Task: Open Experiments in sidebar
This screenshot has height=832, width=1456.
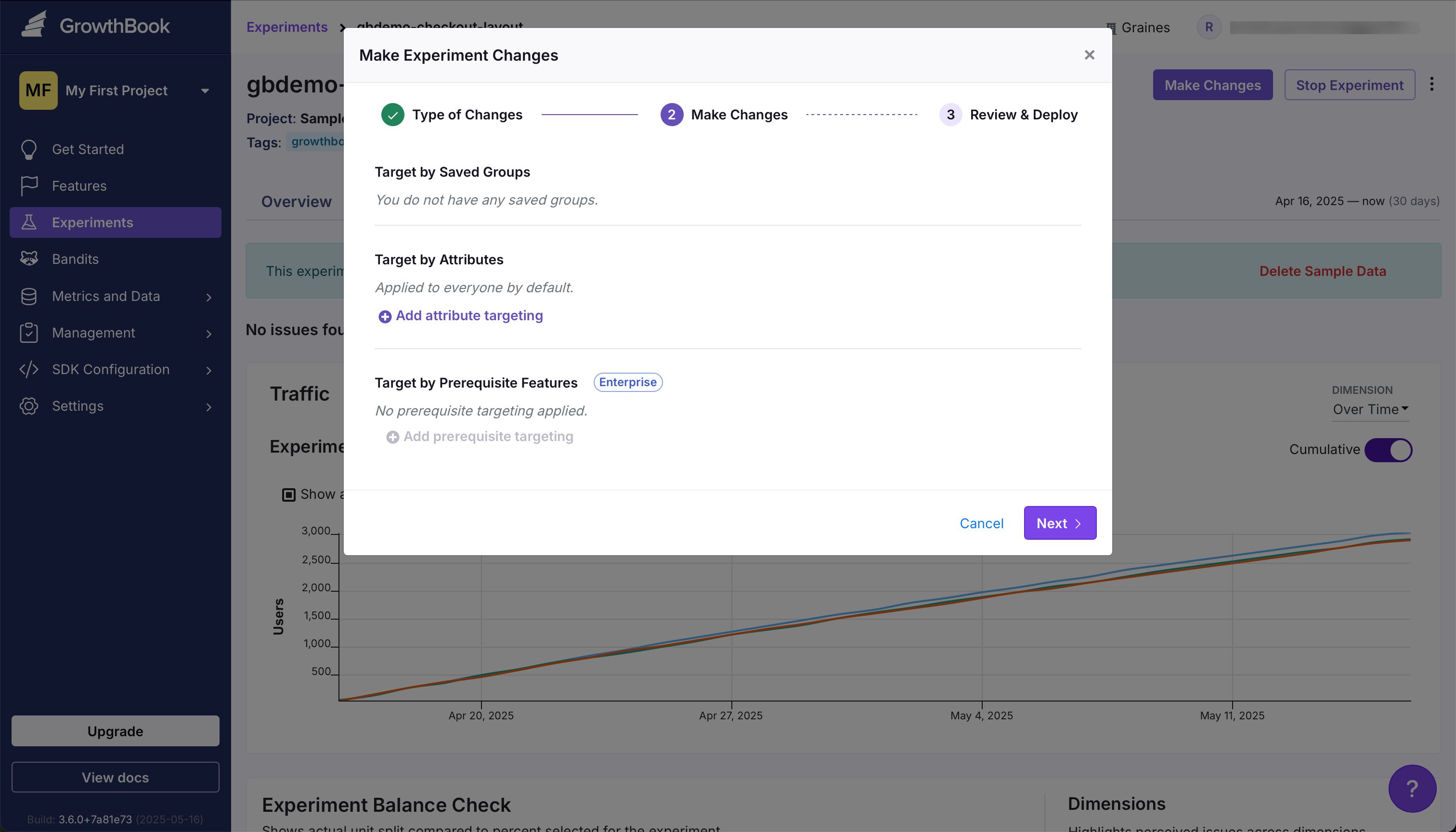Action: pyautogui.click(x=116, y=222)
